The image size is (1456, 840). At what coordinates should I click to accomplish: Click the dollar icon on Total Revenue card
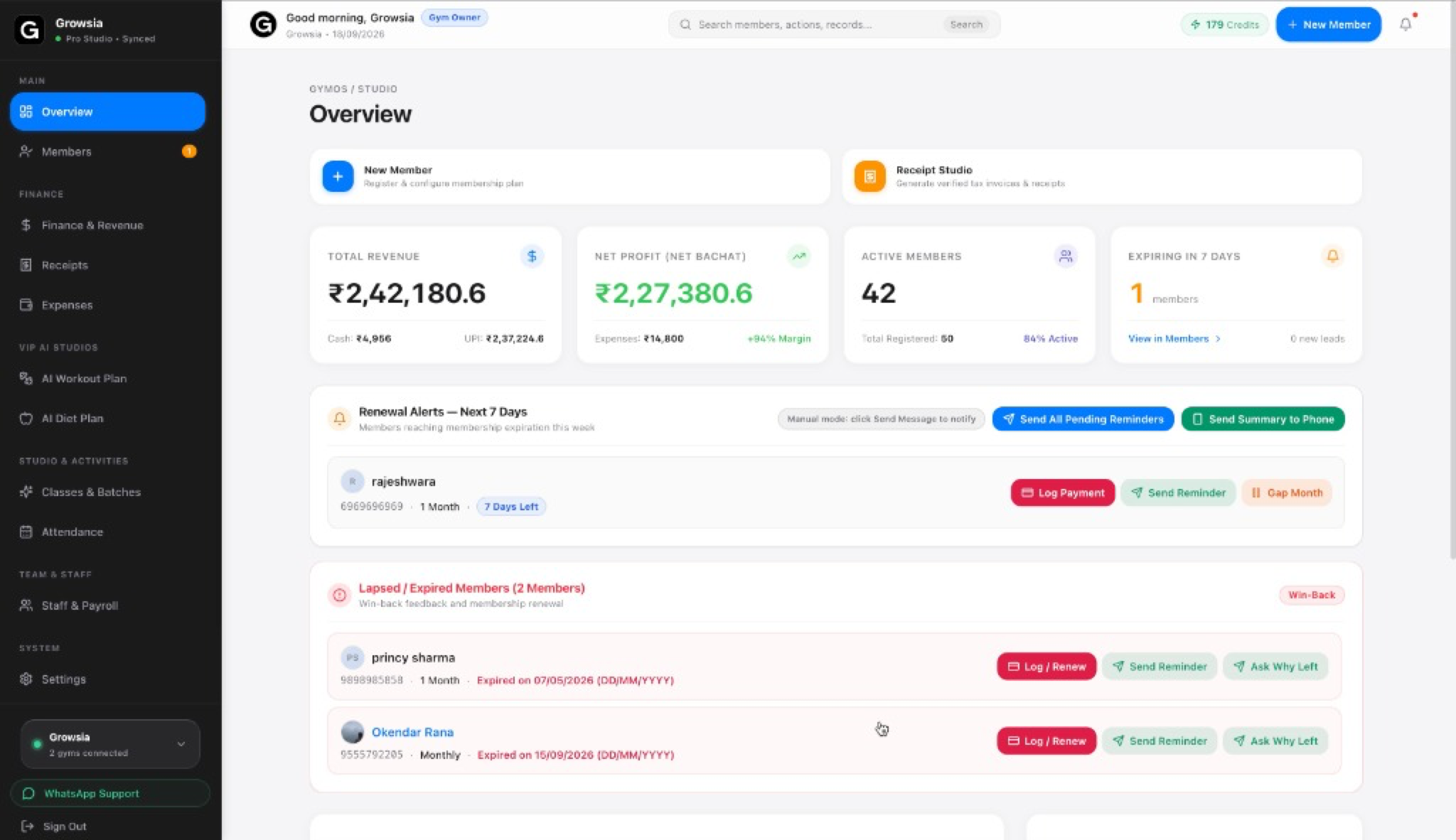[532, 256]
